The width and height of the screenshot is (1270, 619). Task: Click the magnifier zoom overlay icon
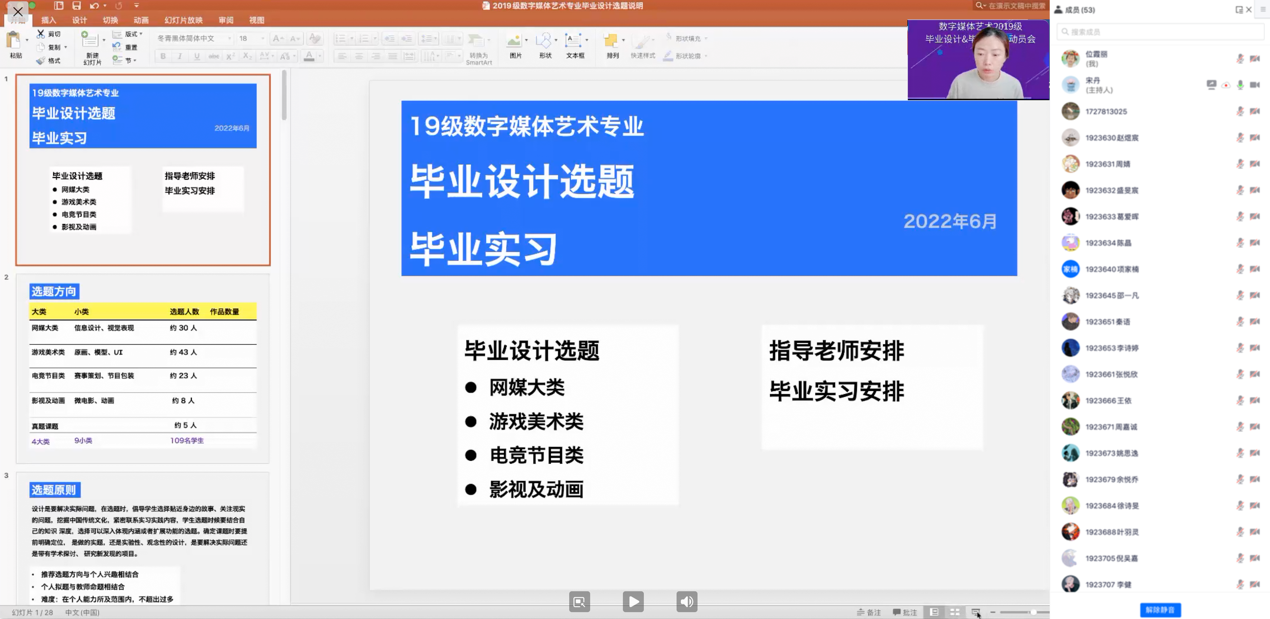coord(579,601)
